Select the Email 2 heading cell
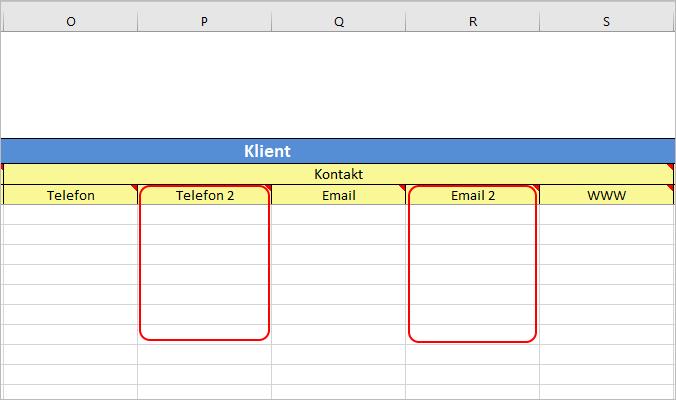676x400 pixels. [473, 195]
